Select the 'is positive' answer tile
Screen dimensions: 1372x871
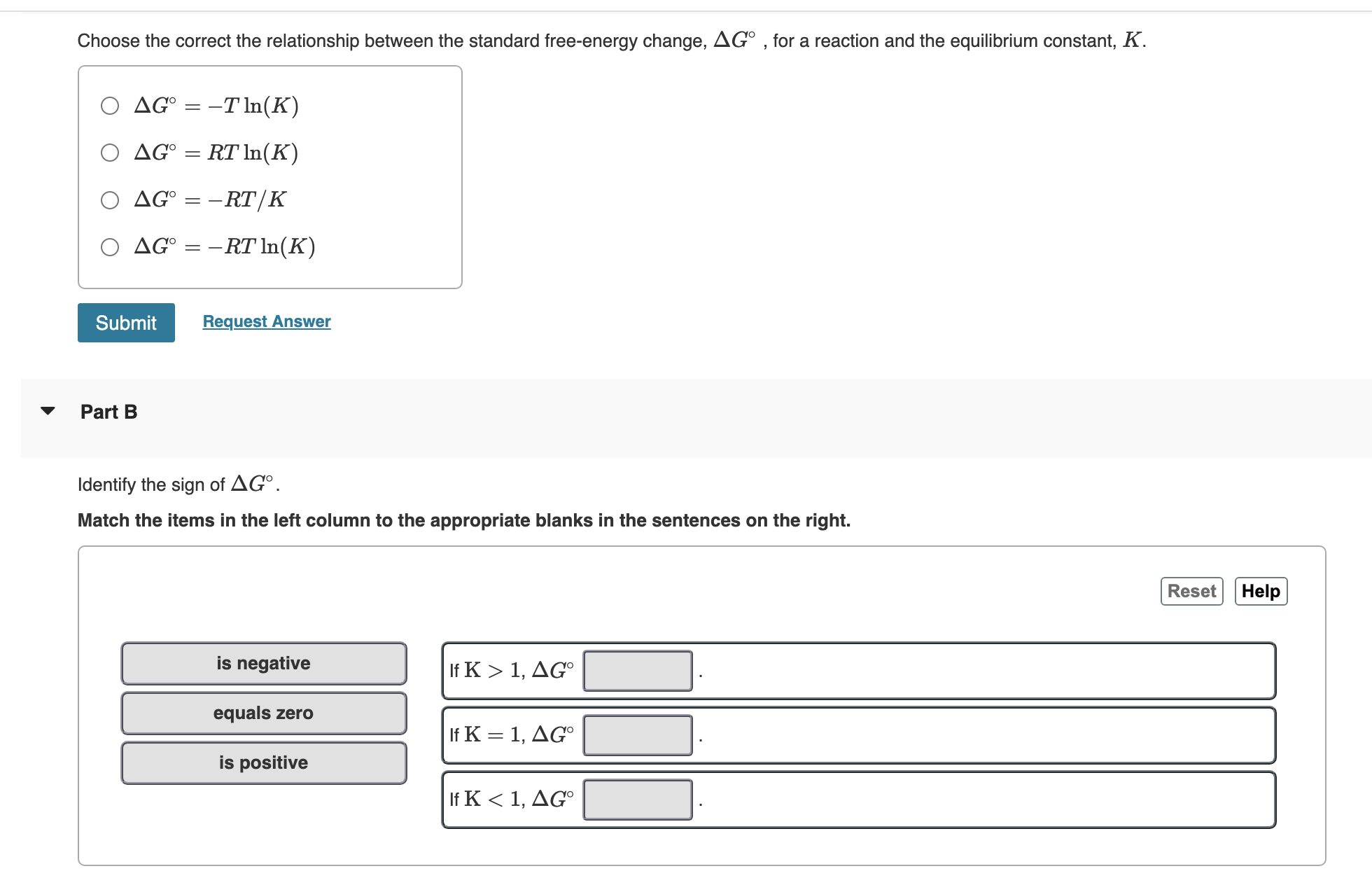(263, 762)
